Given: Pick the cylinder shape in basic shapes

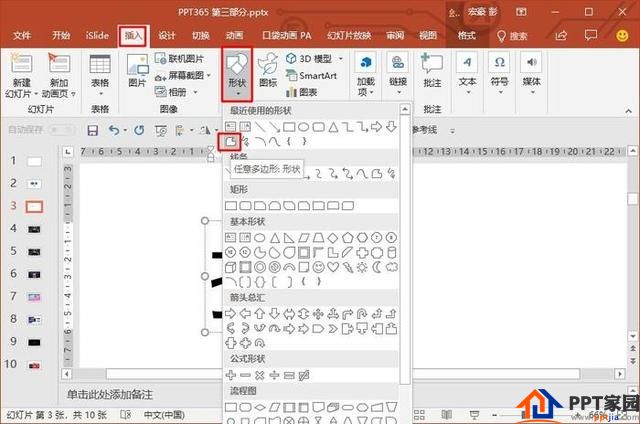Looking at the screenshot, I should pos(391,253).
